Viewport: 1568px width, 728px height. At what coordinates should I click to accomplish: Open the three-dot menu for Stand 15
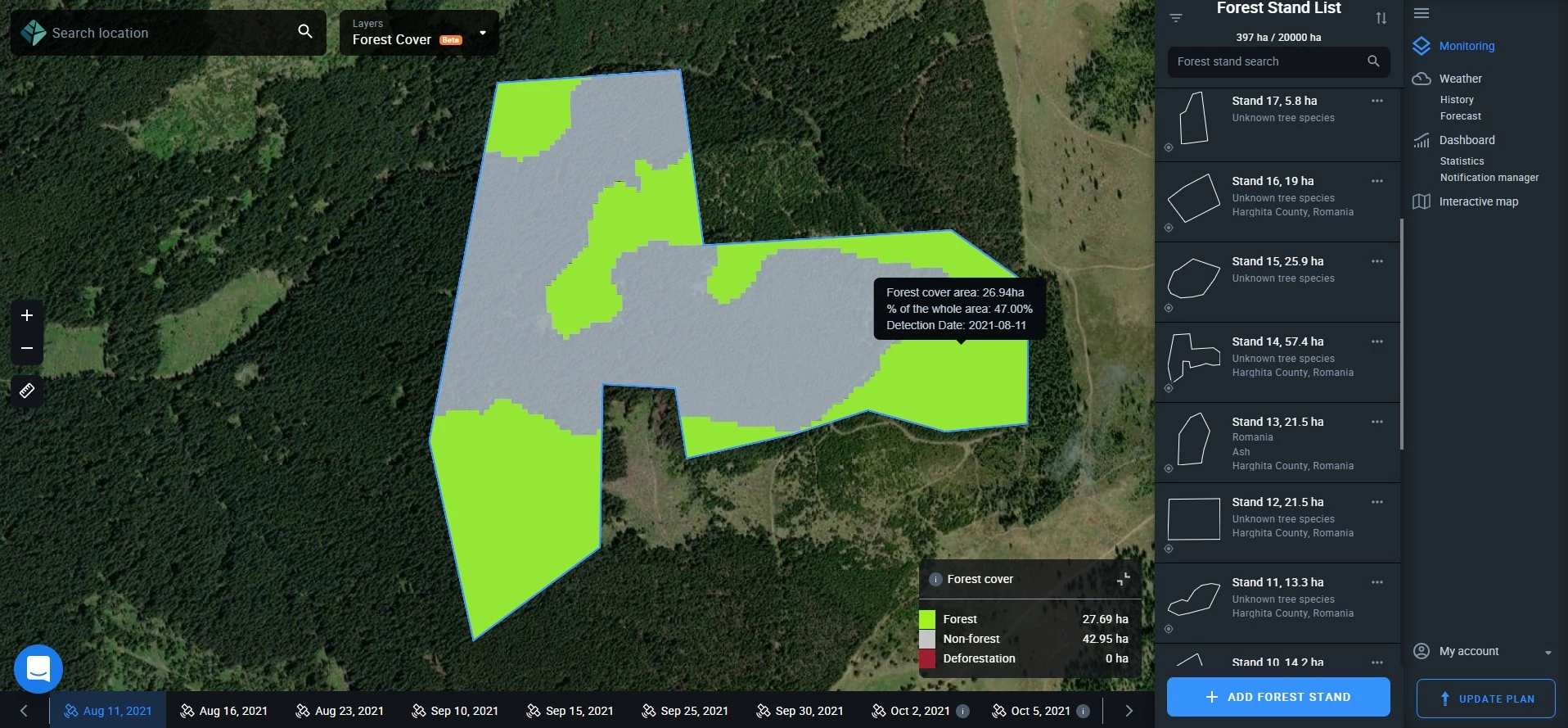(1377, 261)
